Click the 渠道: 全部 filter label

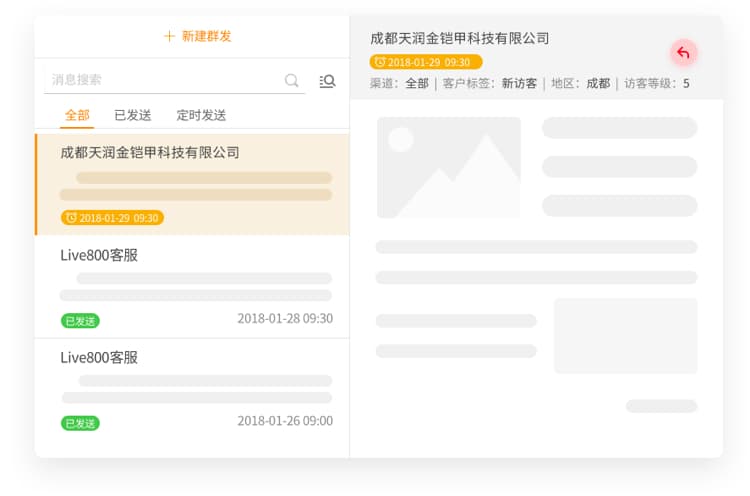399,83
